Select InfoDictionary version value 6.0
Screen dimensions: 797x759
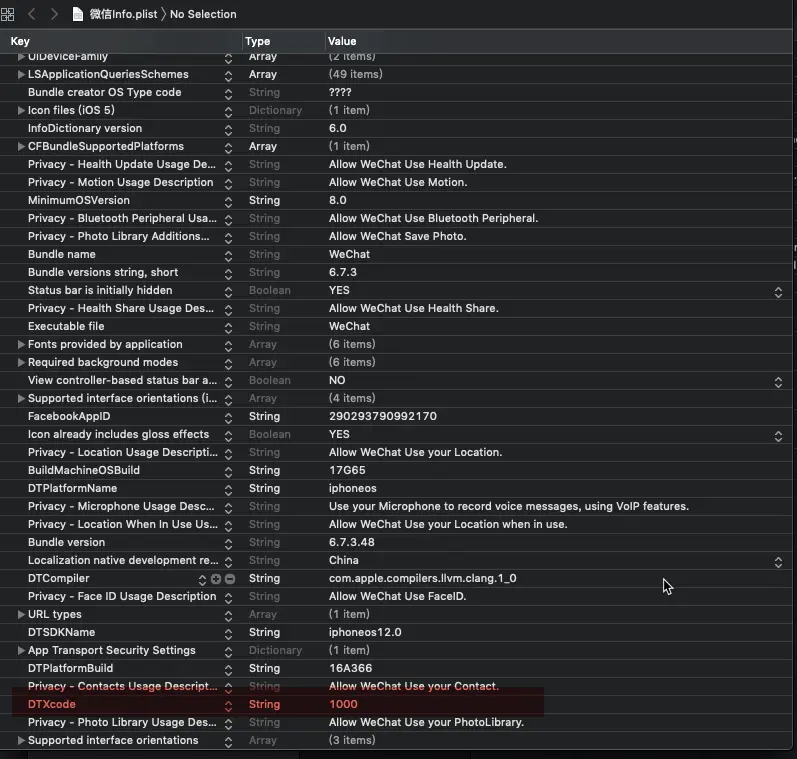(x=338, y=129)
